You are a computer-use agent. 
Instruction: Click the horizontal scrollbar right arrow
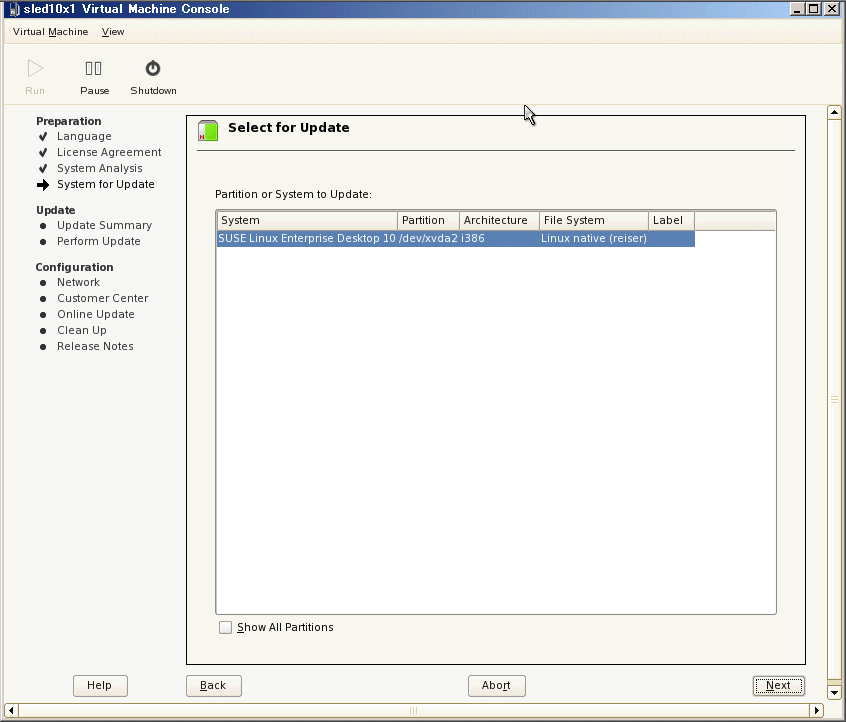817,710
